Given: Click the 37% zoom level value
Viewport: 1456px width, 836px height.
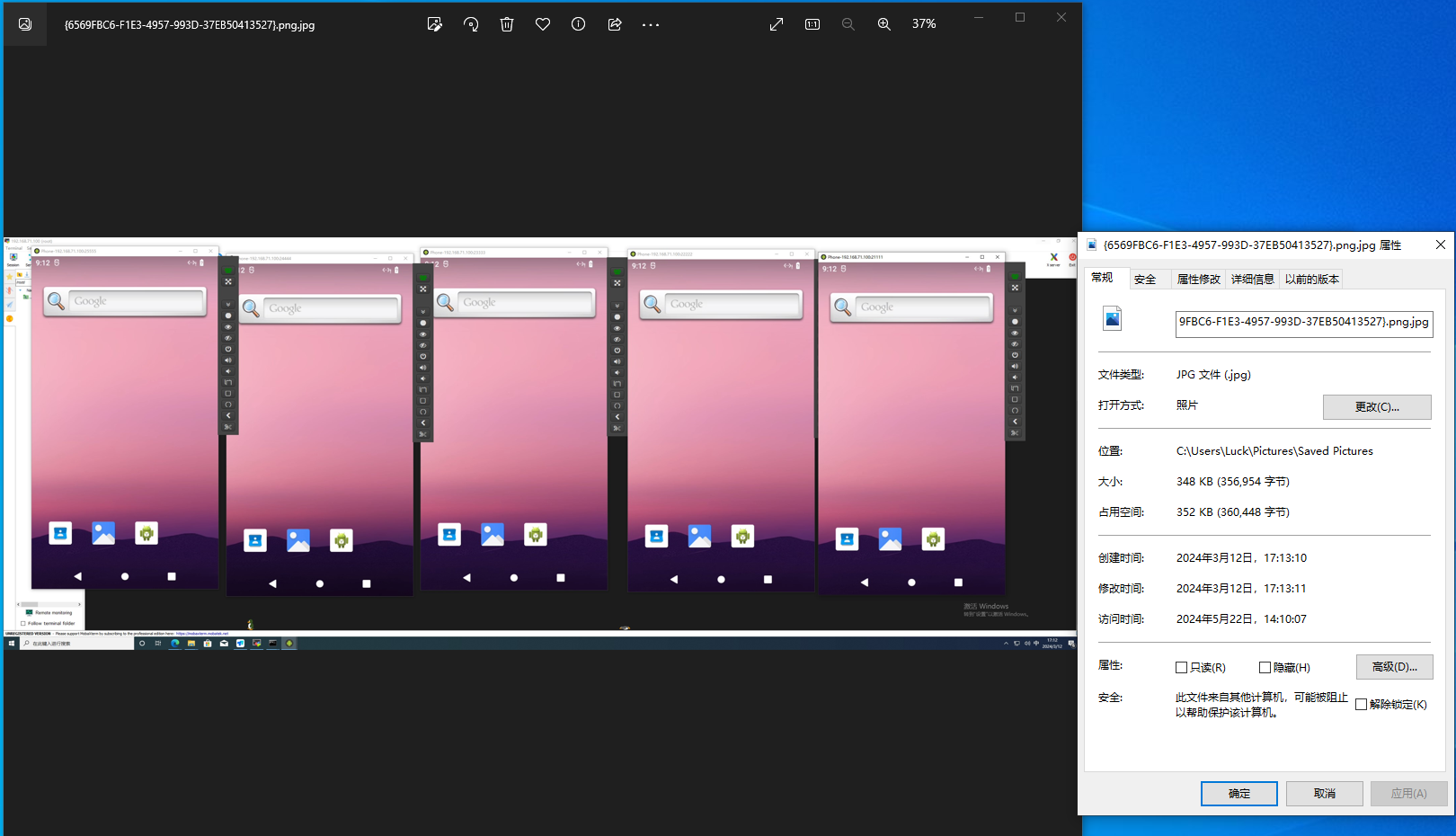Looking at the screenshot, I should (924, 24).
